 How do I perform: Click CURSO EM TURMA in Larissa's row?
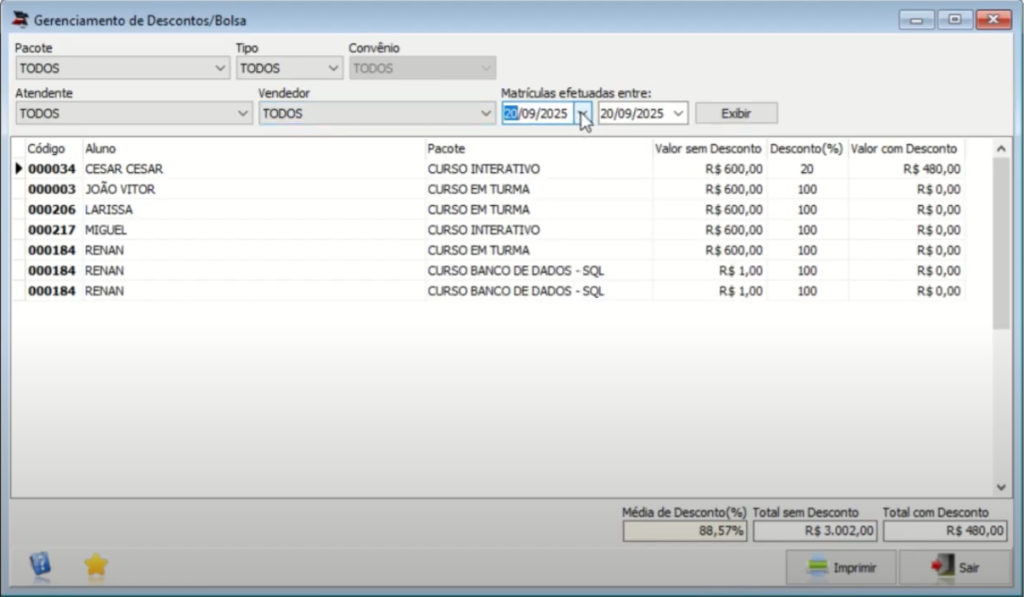tap(478, 210)
